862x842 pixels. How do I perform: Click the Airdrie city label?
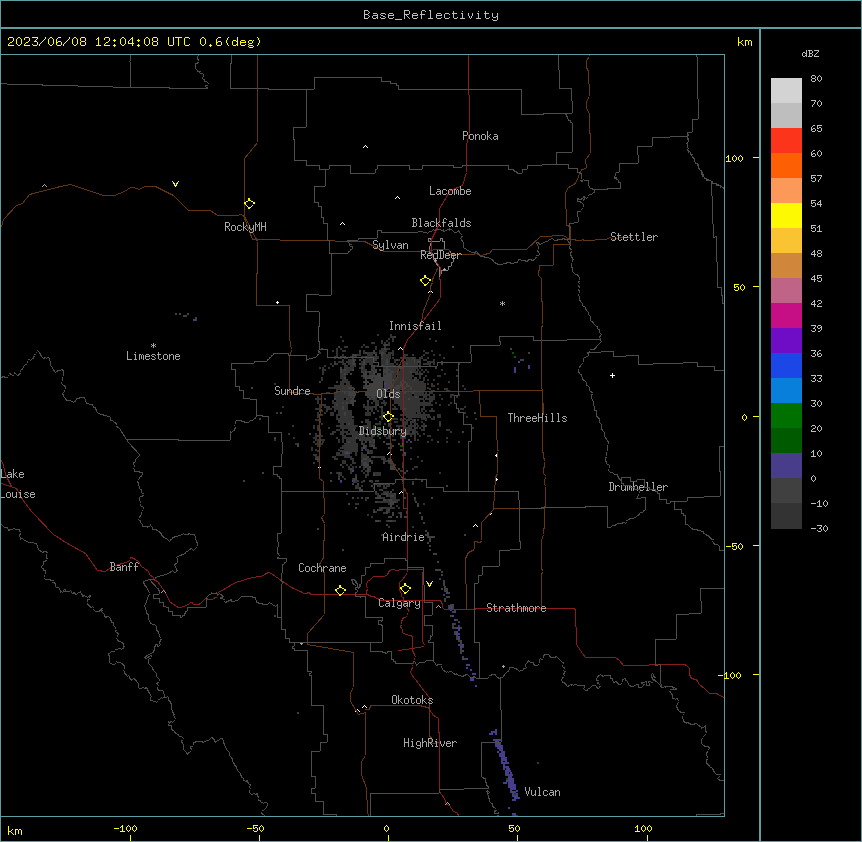point(404,537)
